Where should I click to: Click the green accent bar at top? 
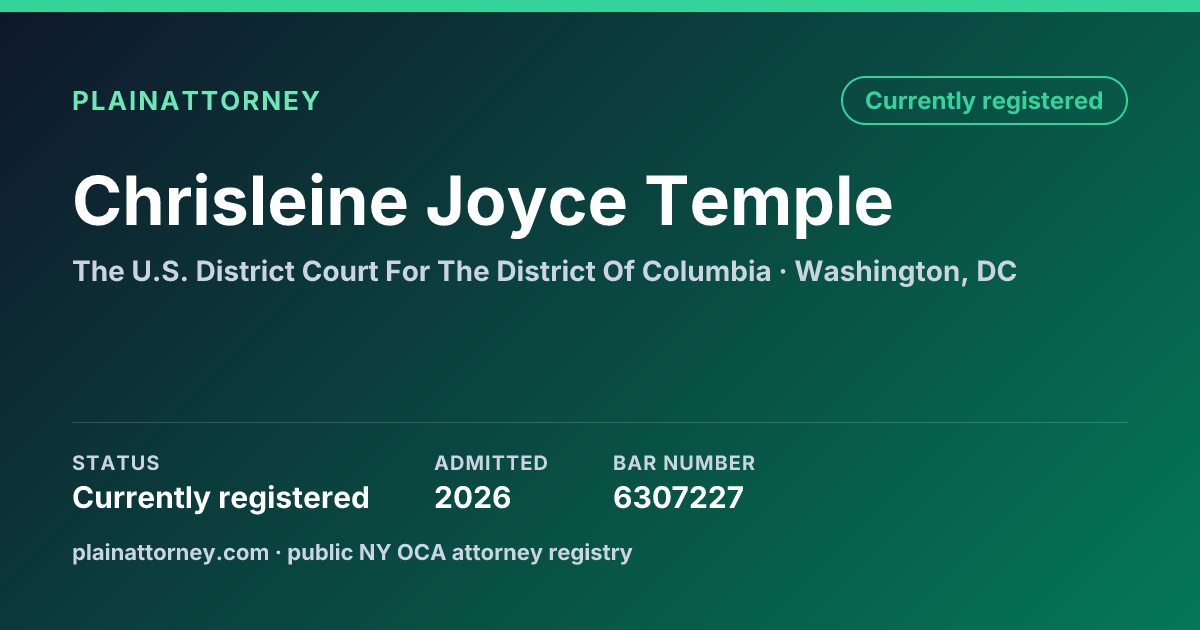click(x=600, y=6)
